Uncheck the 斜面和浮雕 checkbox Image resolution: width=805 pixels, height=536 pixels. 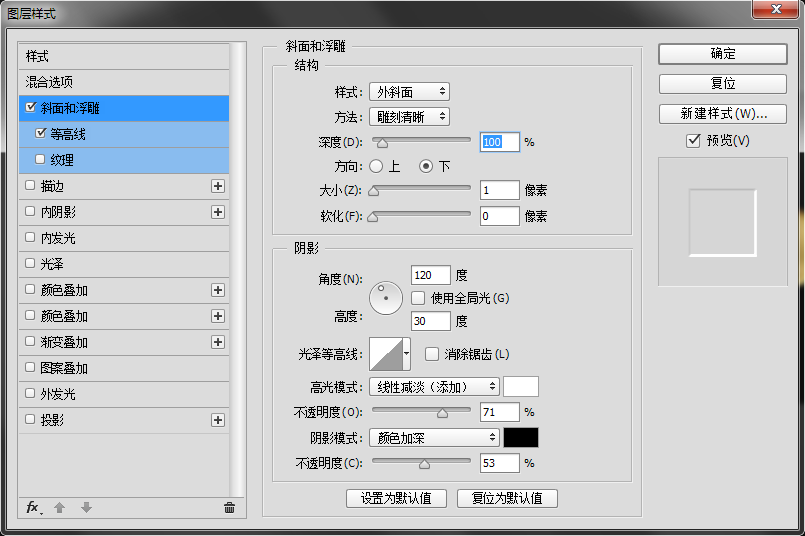pos(31,107)
